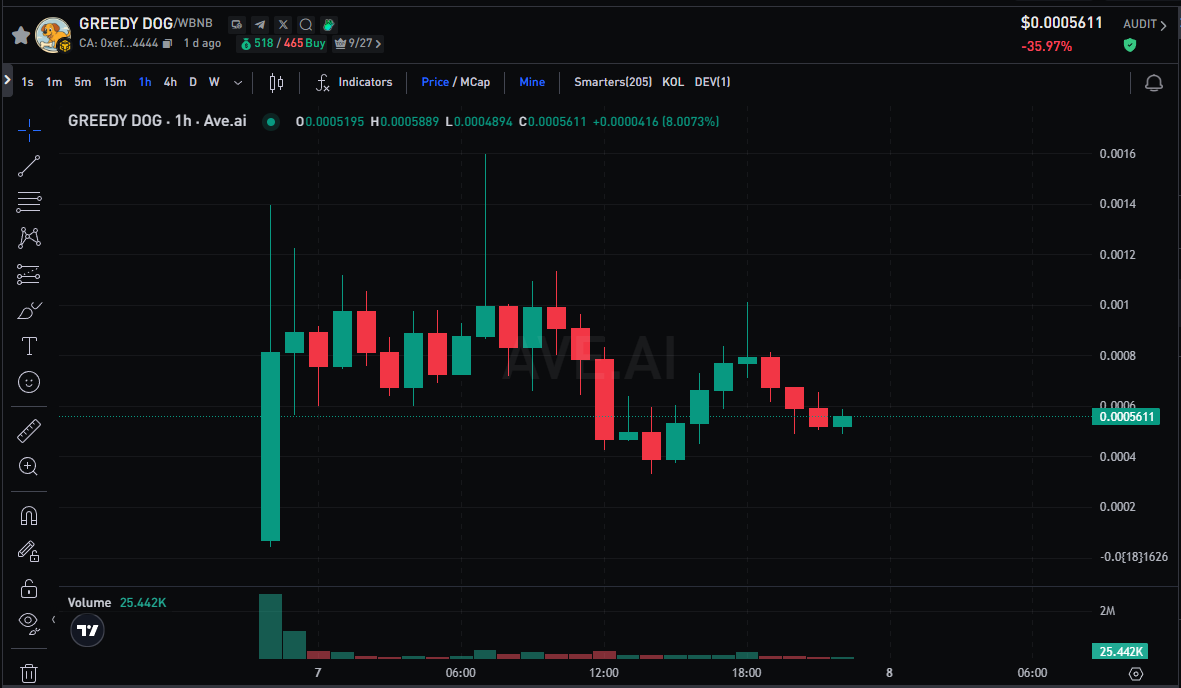Click the green audit shield icon
1181x688 pixels.
tap(1129, 45)
